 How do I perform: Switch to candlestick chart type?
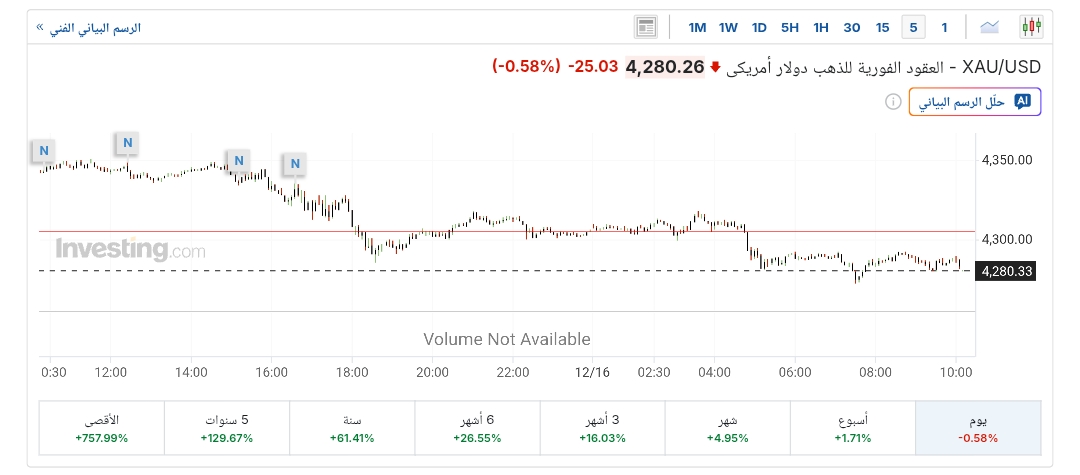(1031, 27)
